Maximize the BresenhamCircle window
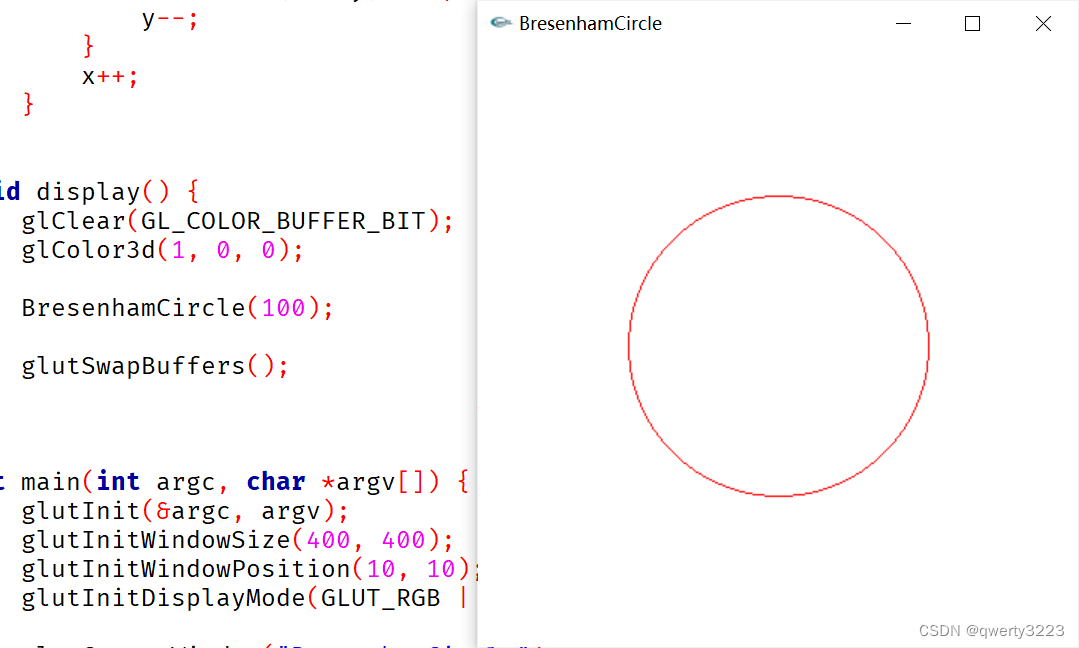 coord(972,23)
